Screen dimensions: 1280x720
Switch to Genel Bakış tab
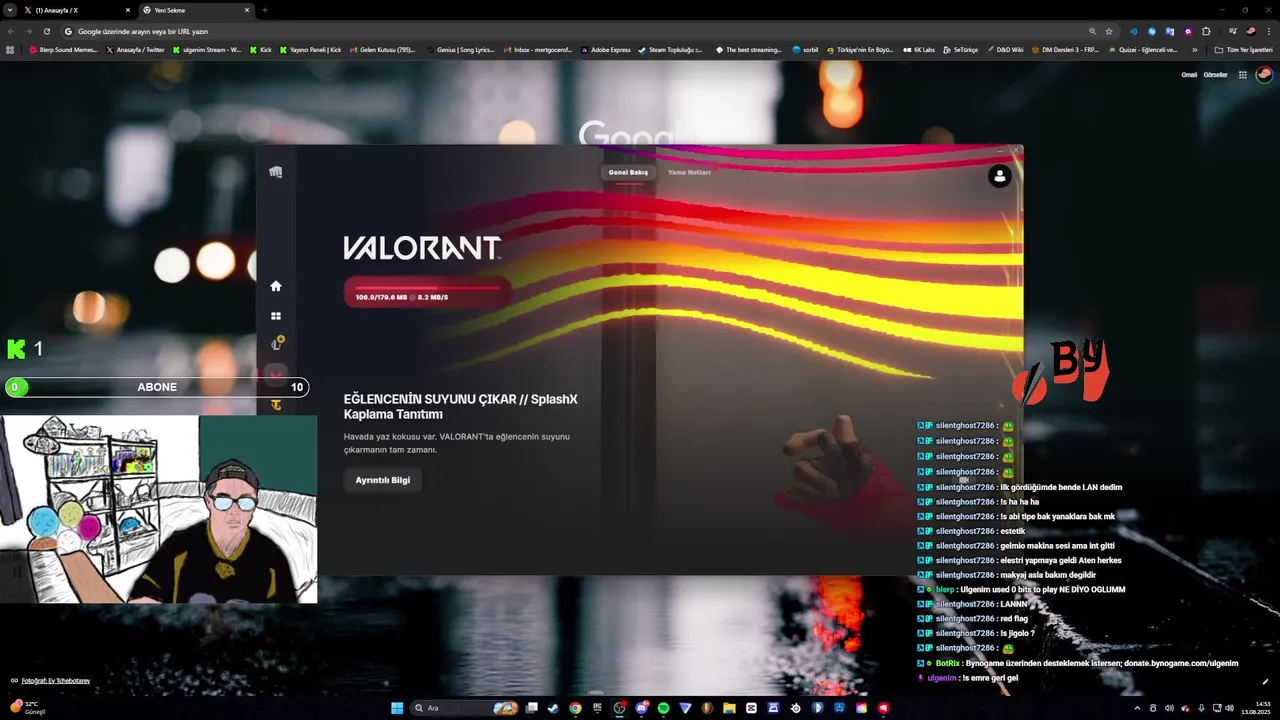click(x=628, y=172)
